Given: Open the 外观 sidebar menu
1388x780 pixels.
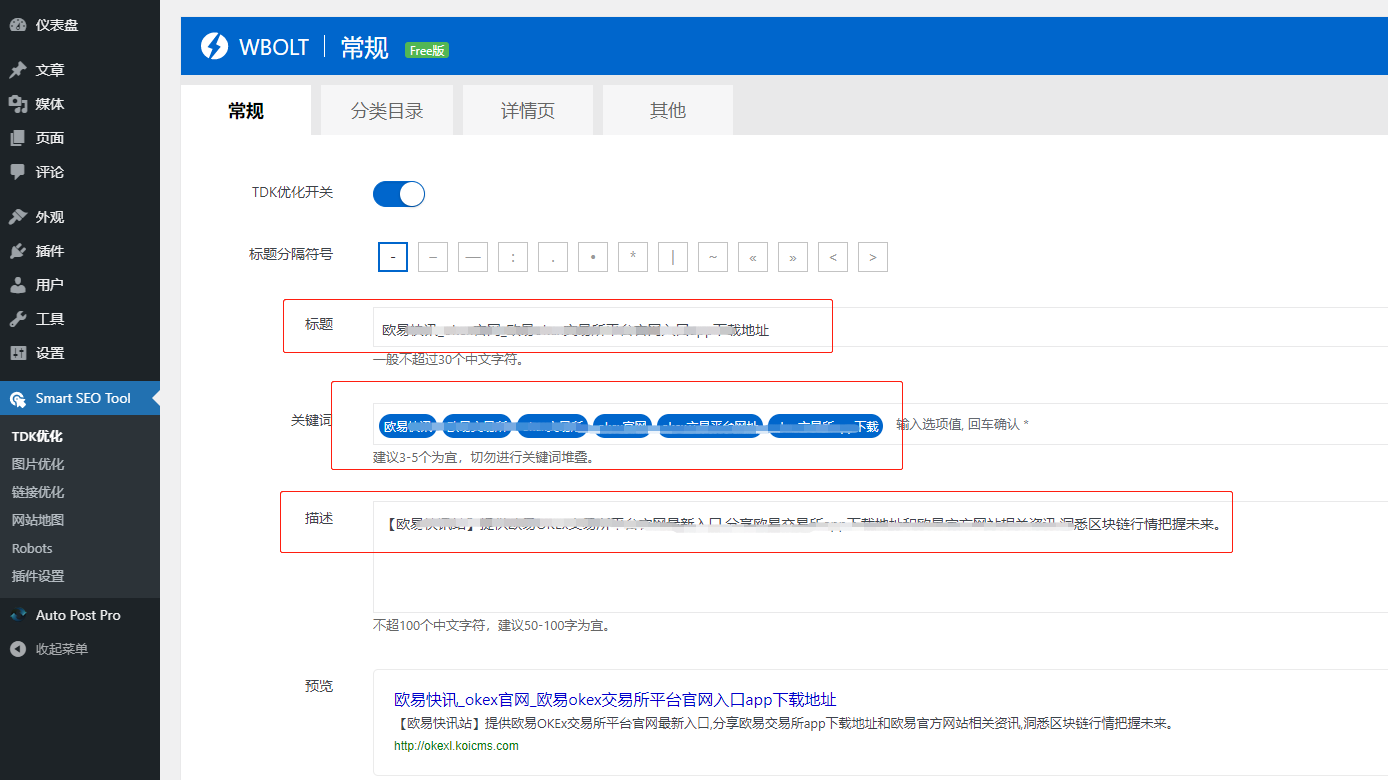Looking at the screenshot, I should 80,217.
